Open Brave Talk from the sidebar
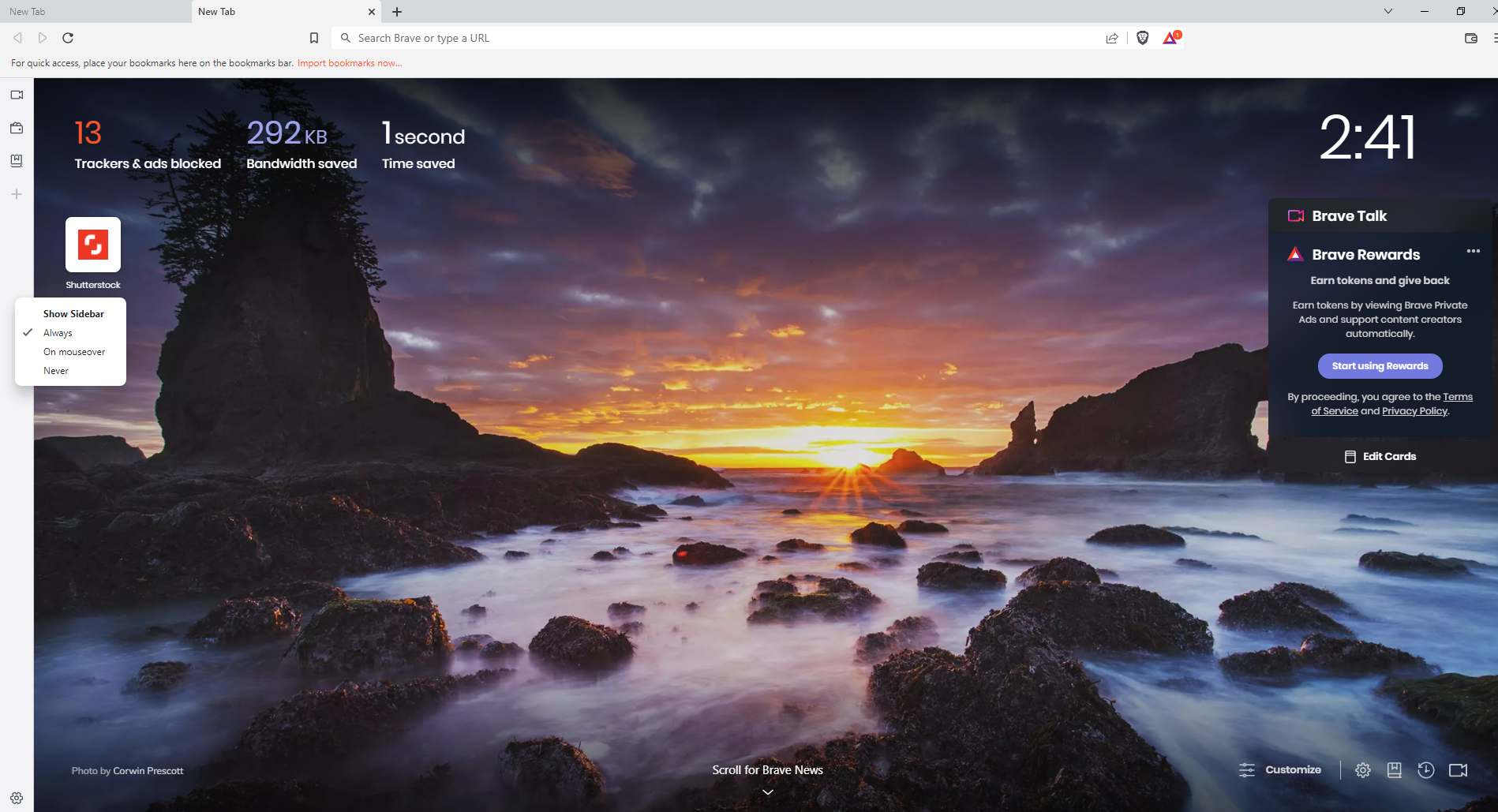Screen dimensions: 1498x812 click(x=17, y=95)
